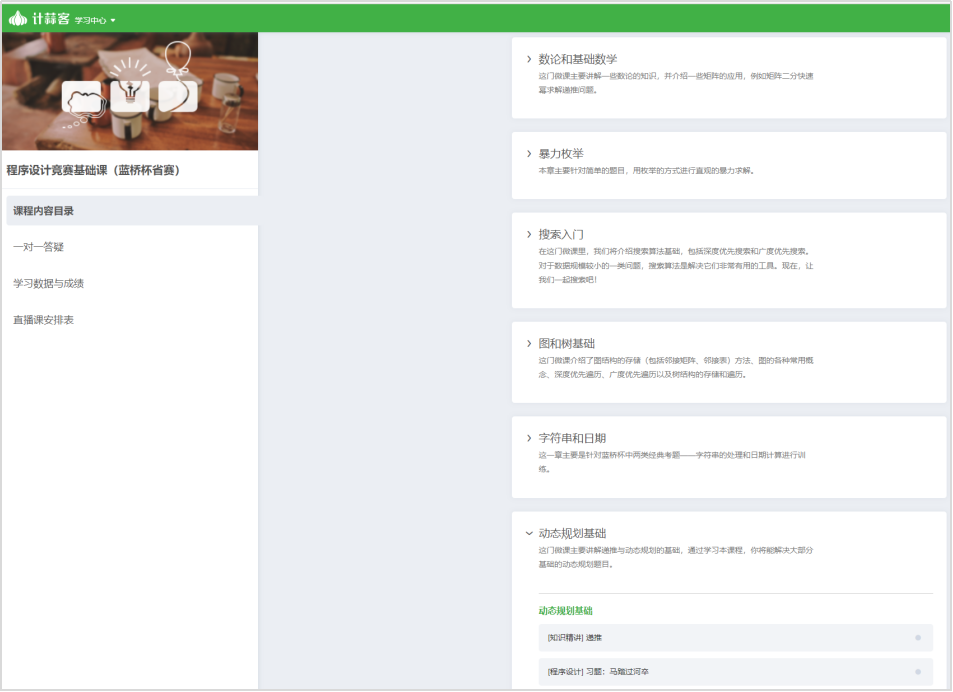The height and width of the screenshot is (692, 953).
Task: Expand the 暴力枚举 chapter chevron
Action: pos(529,154)
